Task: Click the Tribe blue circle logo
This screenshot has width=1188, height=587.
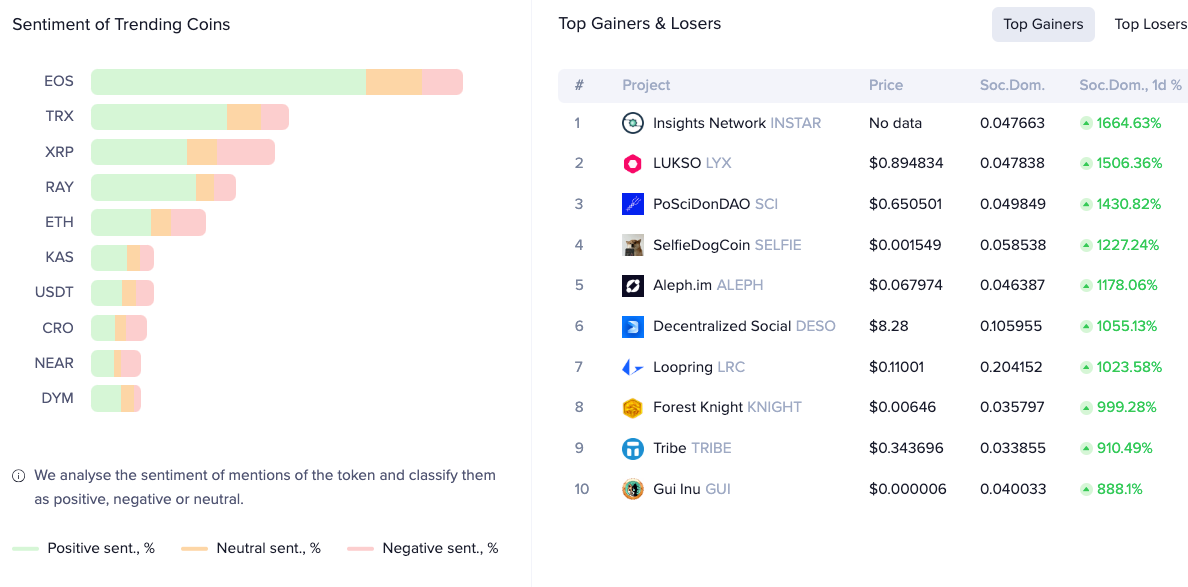Action: point(633,448)
